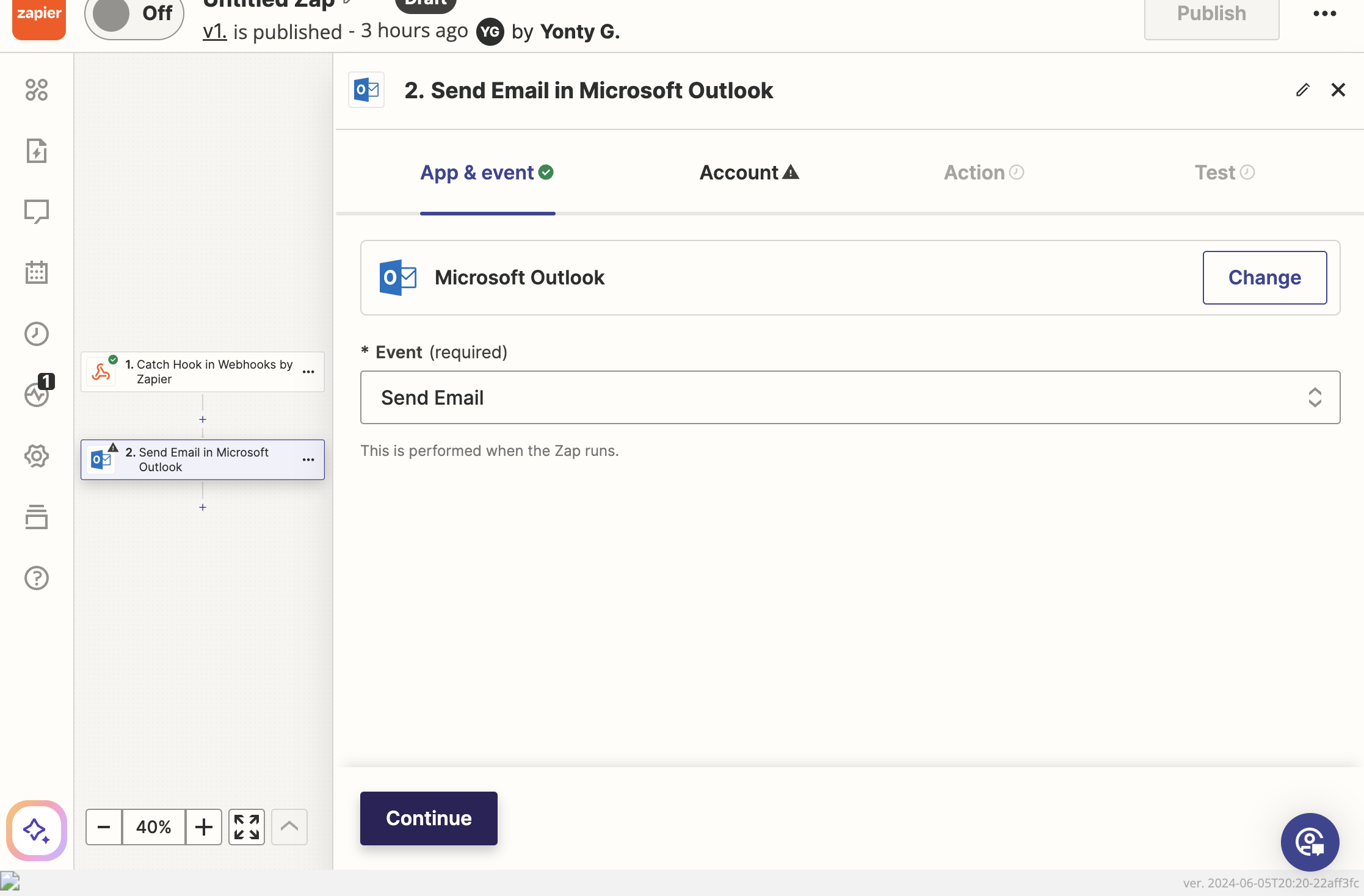The height and width of the screenshot is (896, 1364).
Task: Switch to the Test tab
Action: (x=1225, y=173)
